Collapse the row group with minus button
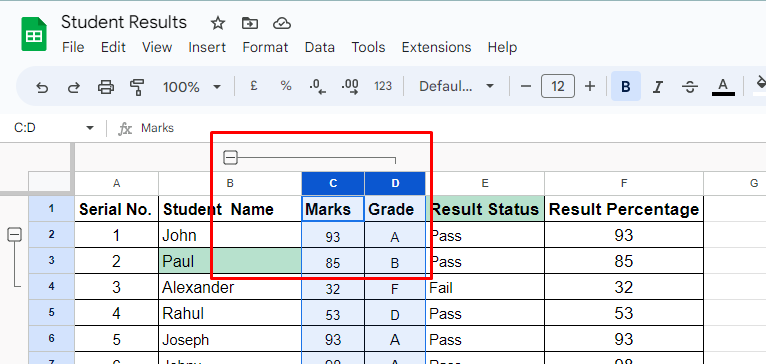This screenshot has width=766, height=364. (x=15, y=236)
